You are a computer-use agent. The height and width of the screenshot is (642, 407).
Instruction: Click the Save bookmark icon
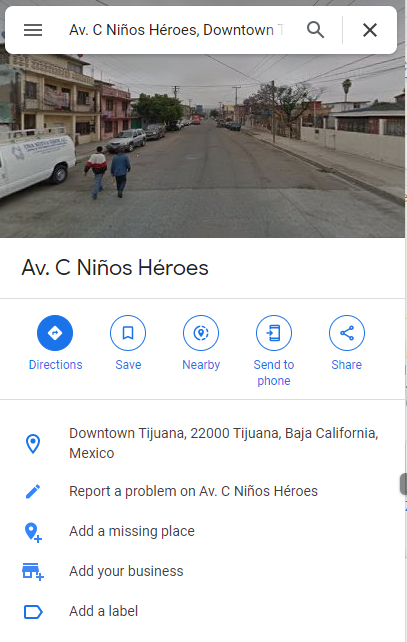128,333
